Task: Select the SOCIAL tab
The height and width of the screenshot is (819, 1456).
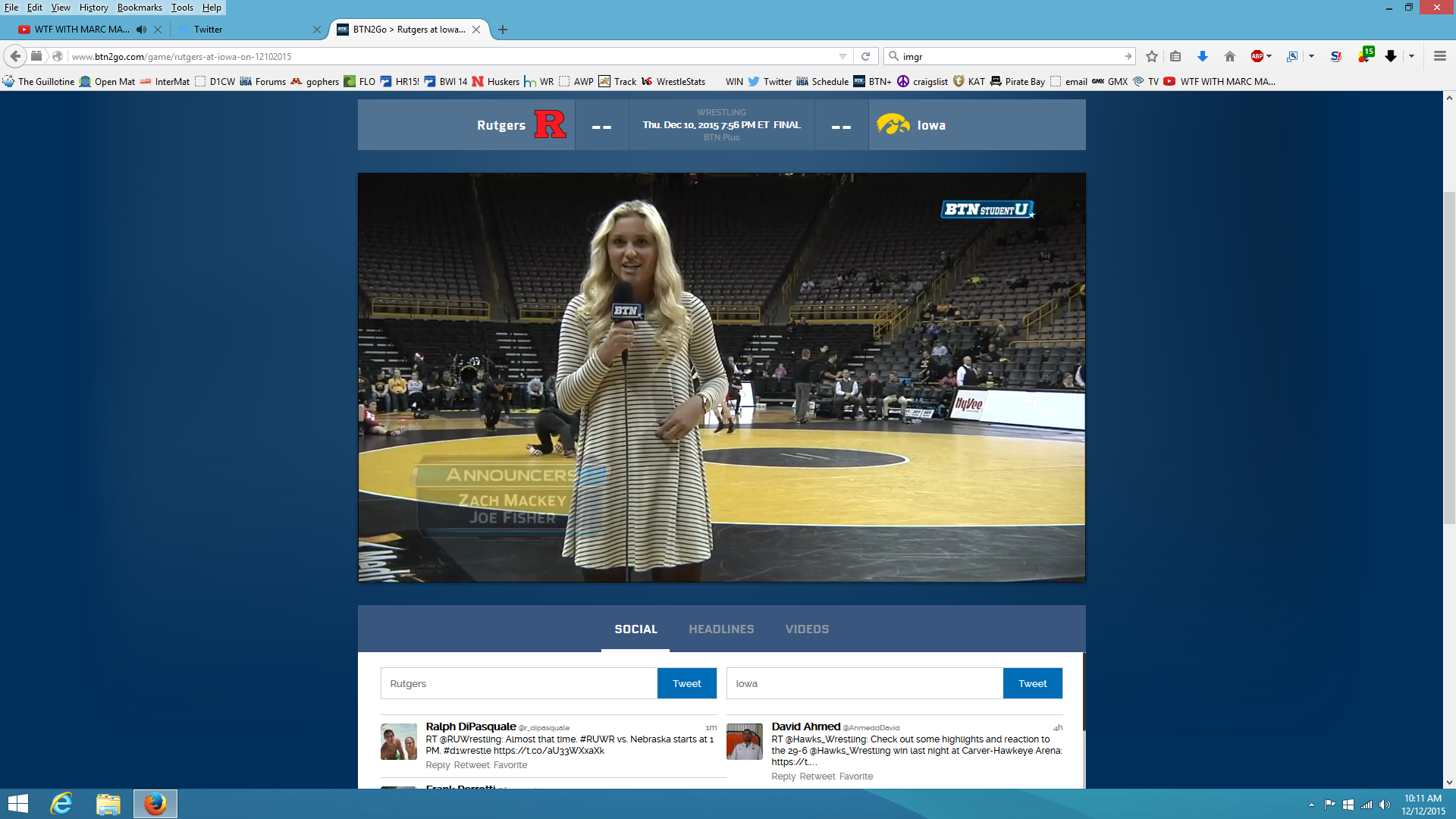Action: 635,629
